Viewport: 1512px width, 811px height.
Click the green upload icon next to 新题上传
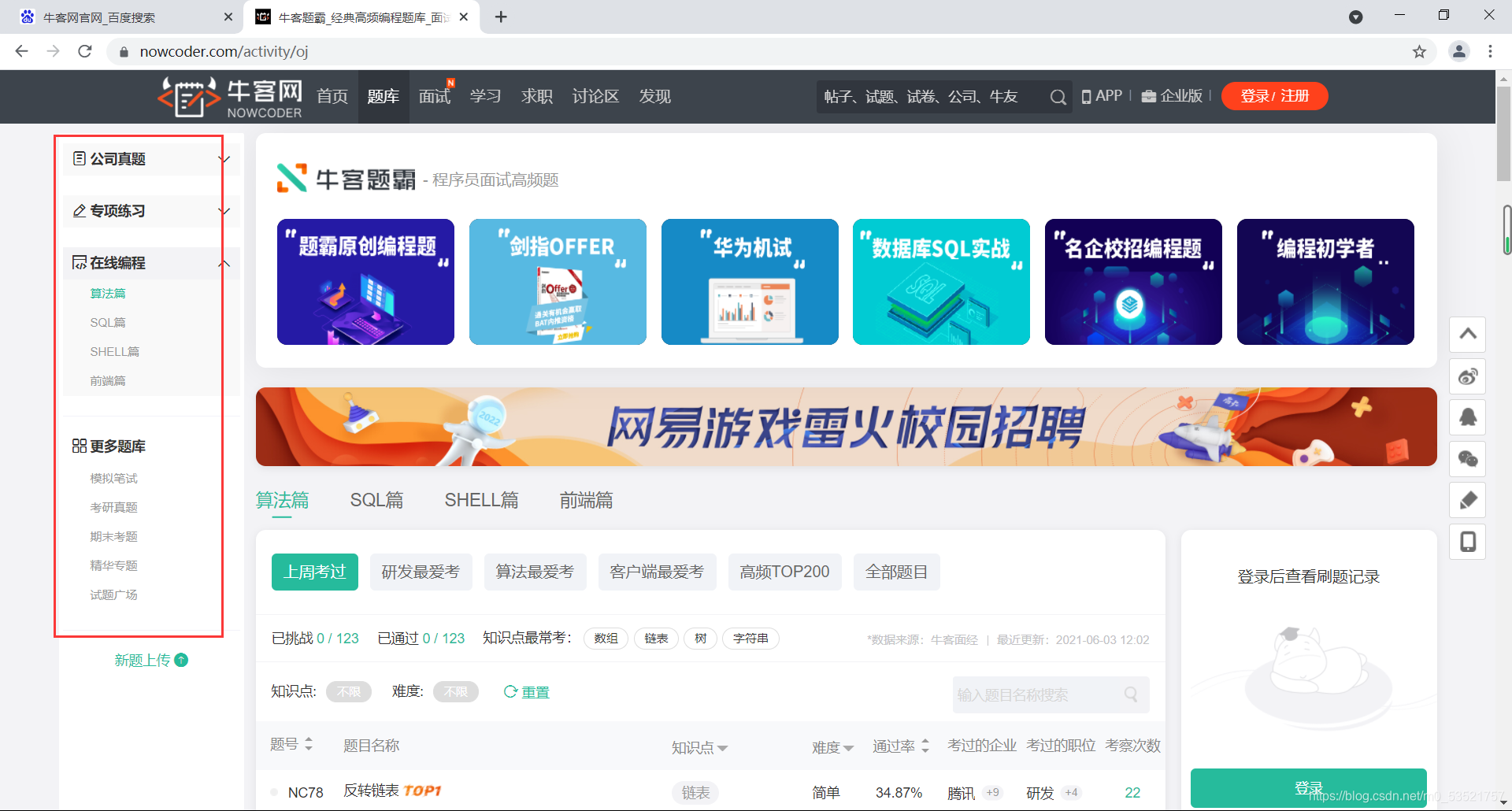pyautogui.click(x=181, y=661)
